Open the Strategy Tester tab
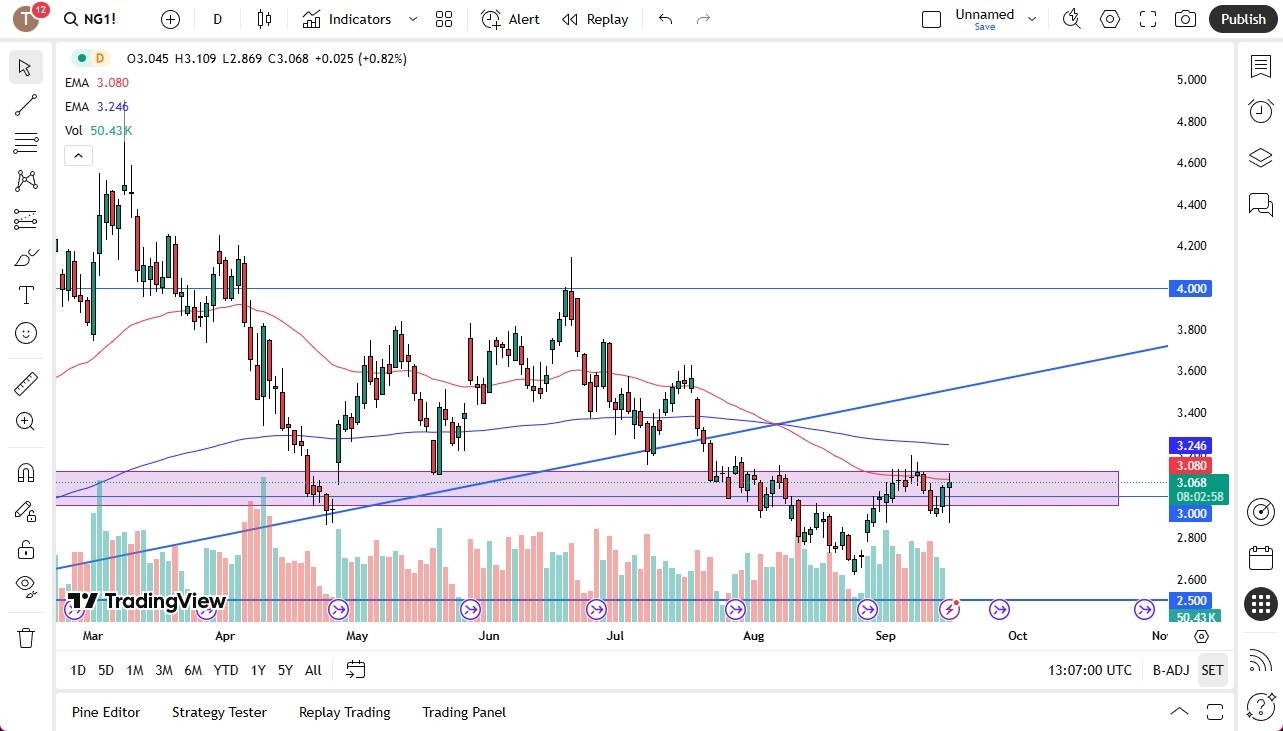Viewport: 1283px width, 731px height. pyautogui.click(x=219, y=712)
